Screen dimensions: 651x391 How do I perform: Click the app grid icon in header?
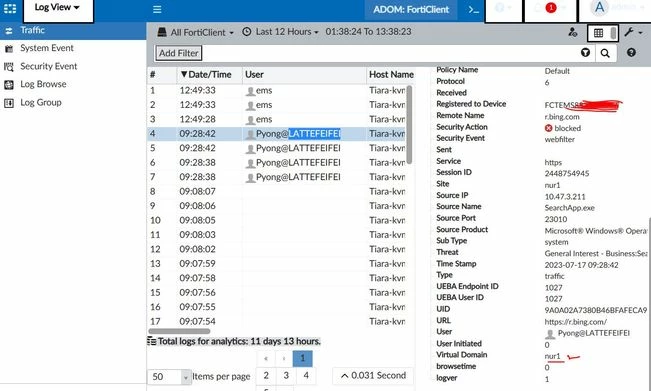(10, 8)
